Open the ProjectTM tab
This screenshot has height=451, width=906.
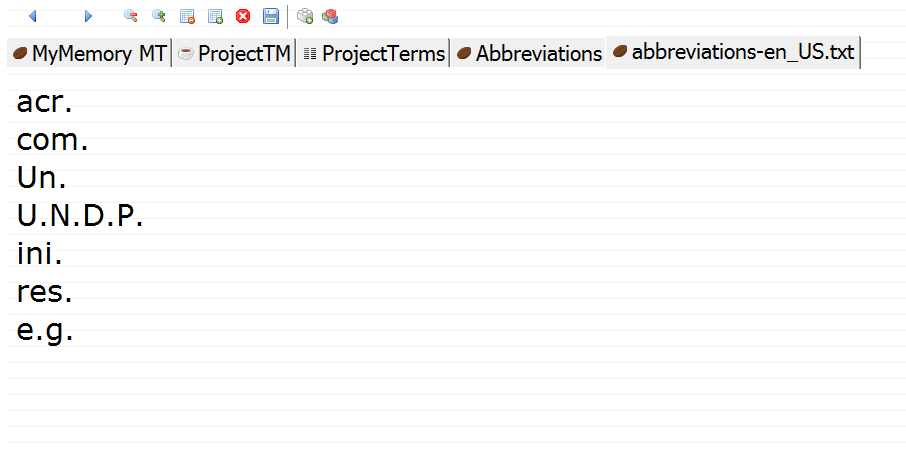click(x=234, y=54)
